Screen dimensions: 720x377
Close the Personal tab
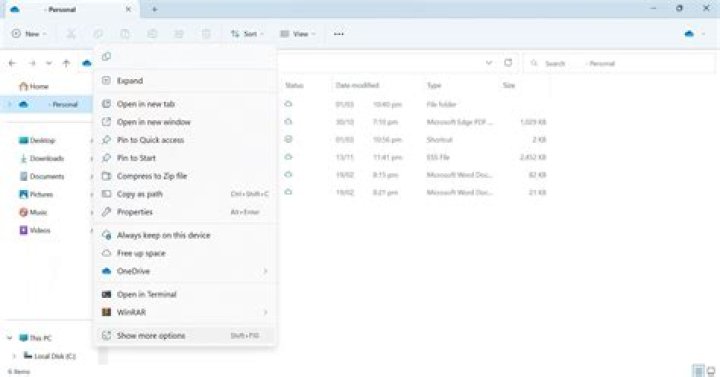129,9
